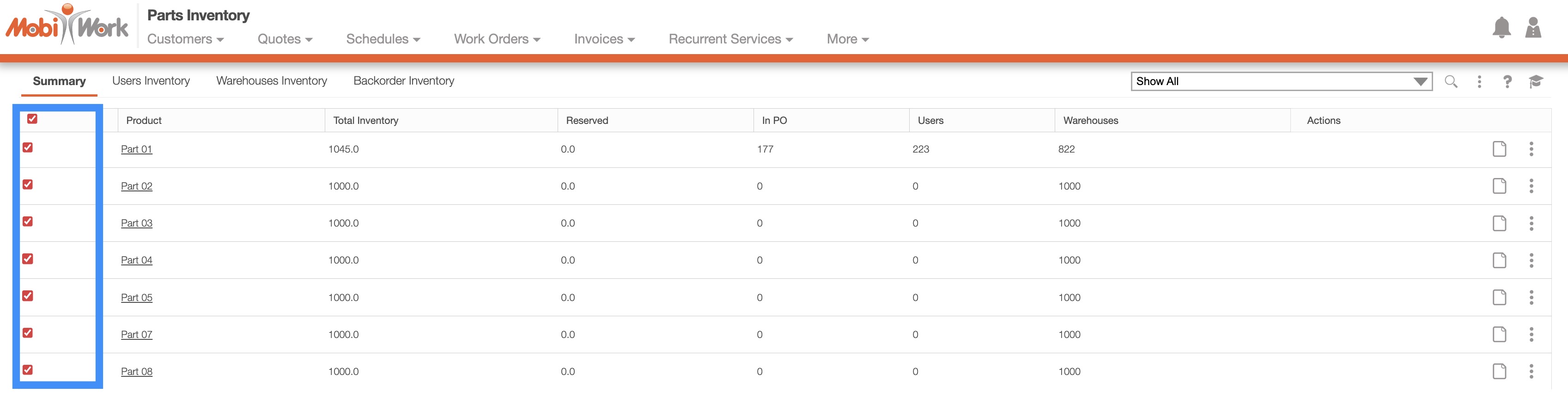Open the three-dot actions menu for Part 03
The image size is (1568, 393).
coord(1531,223)
